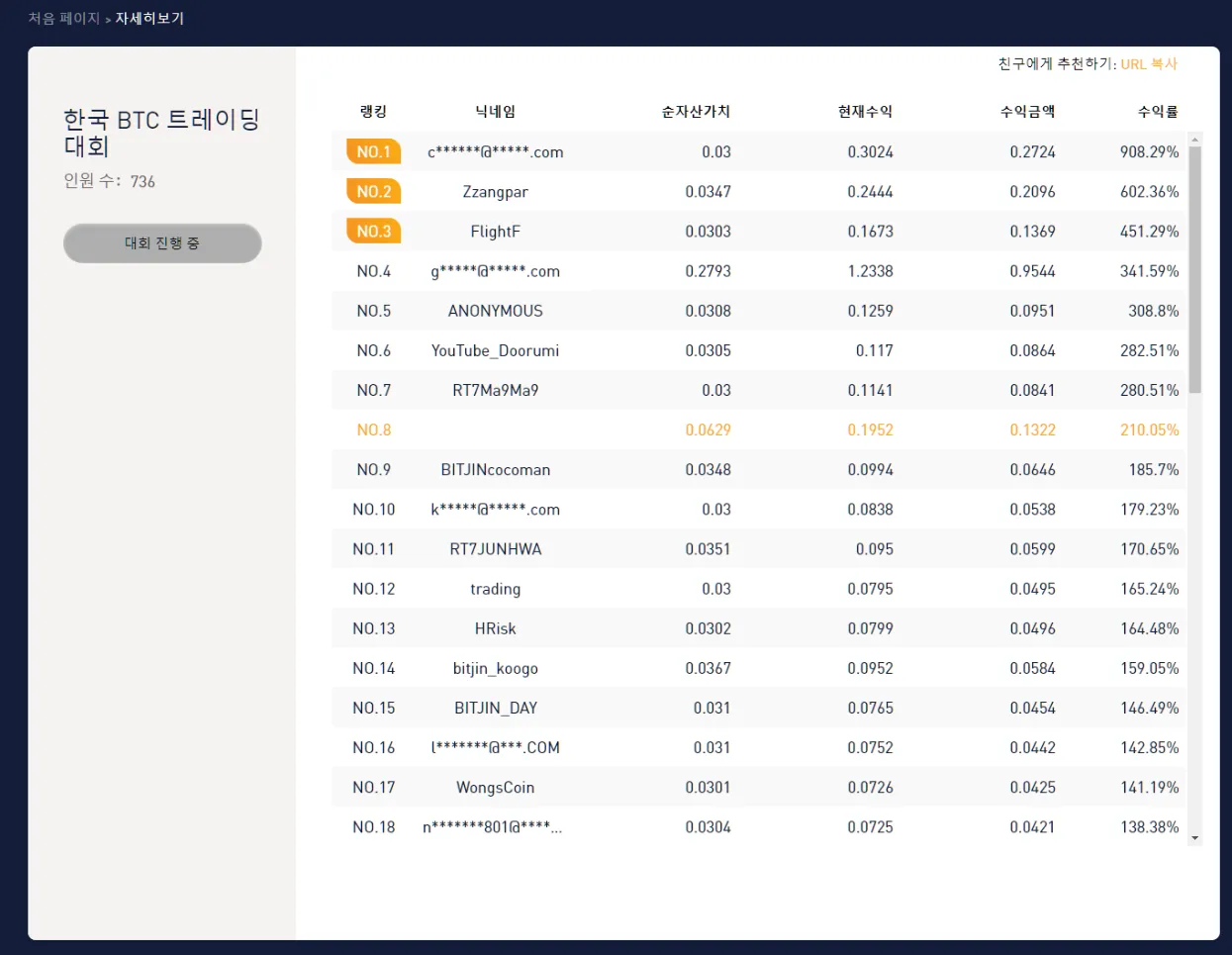Image resolution: width=1232 pixels, height=955 pixels.
Task: Click the 0.9544 profit amount
Action: point(1032,271)
